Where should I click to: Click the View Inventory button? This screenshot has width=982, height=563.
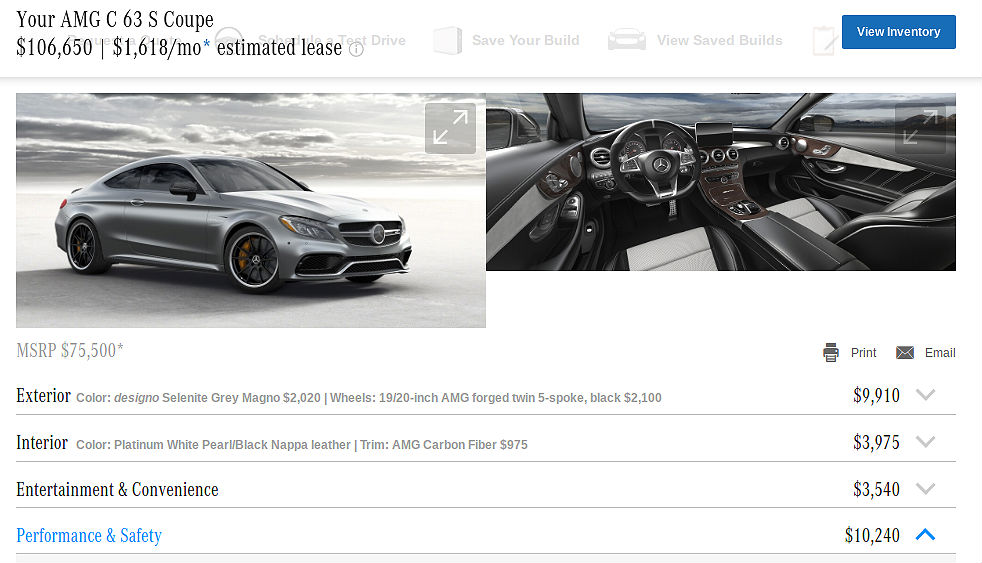pyautogui.click(x=898, y=32)
